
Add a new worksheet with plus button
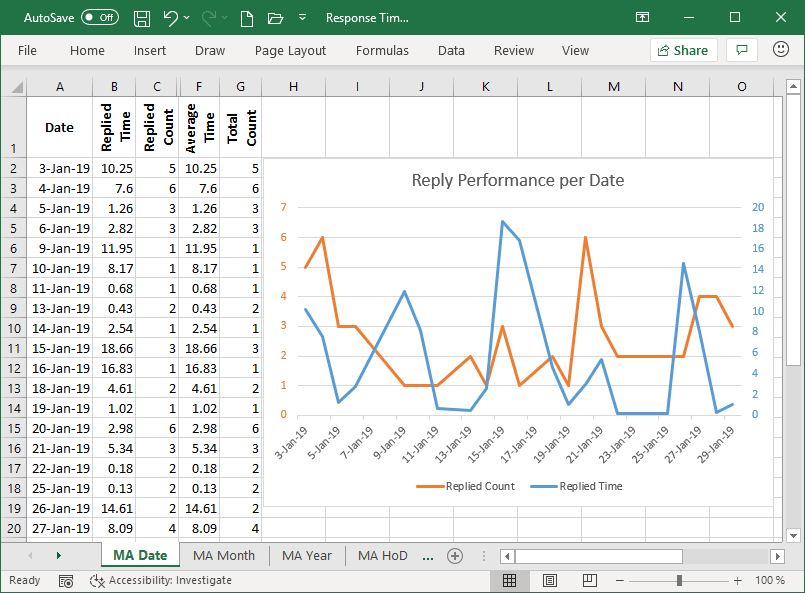click(x=455, y=555)
